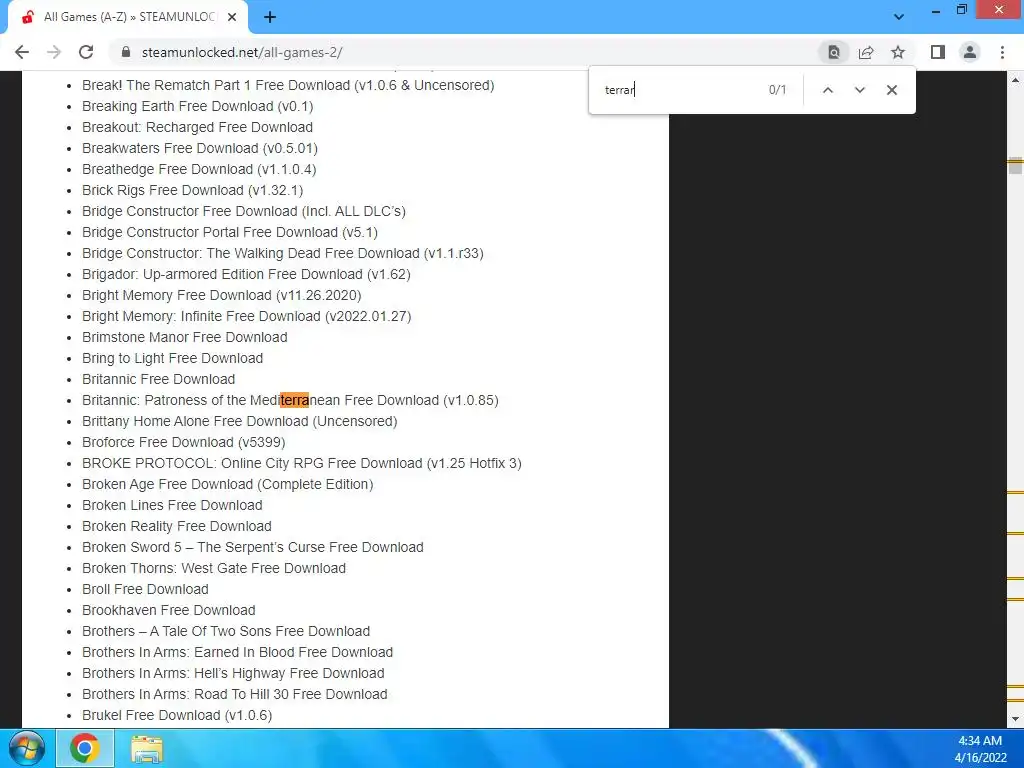Close the STEAMUNLOCKED tab

pos(232,17)
